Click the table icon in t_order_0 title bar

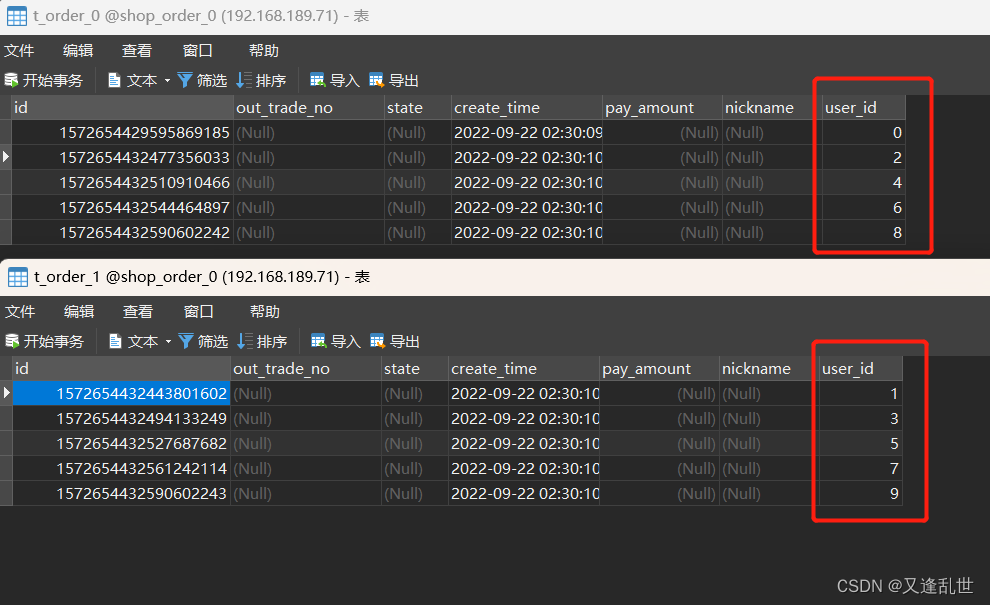coord(16,16)
